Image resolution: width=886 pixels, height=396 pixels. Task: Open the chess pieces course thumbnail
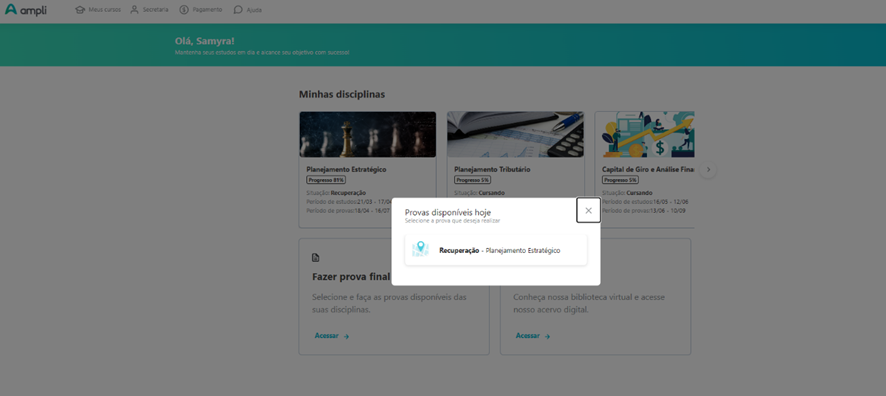pyautogui.click(x=368, y=134)
